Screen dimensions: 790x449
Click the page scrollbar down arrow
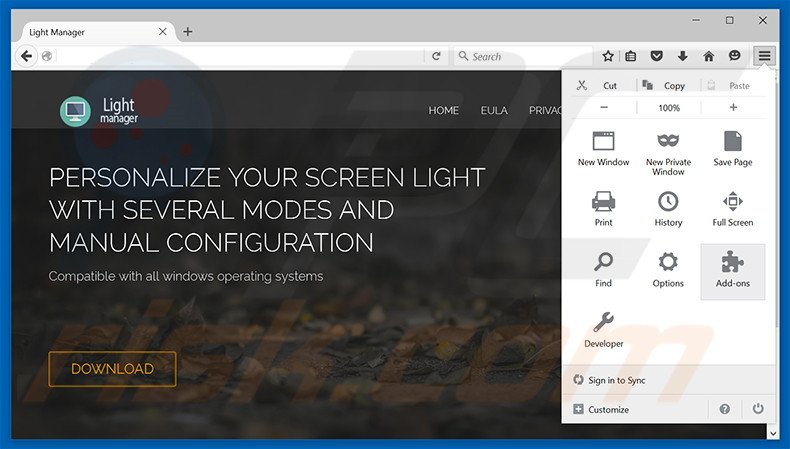(773, 432)
